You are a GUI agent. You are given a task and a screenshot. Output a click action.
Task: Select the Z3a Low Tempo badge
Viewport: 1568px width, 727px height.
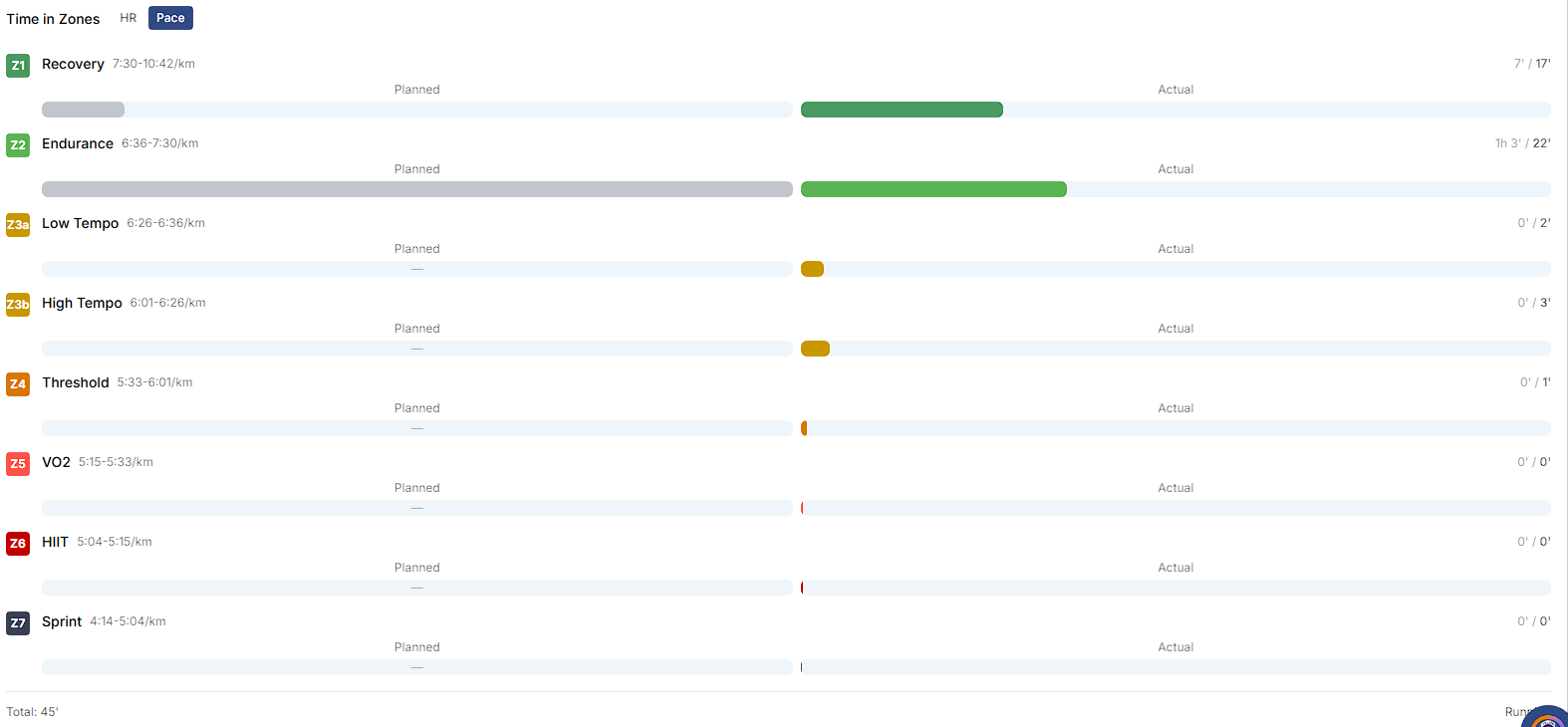[x=18, y=225]
